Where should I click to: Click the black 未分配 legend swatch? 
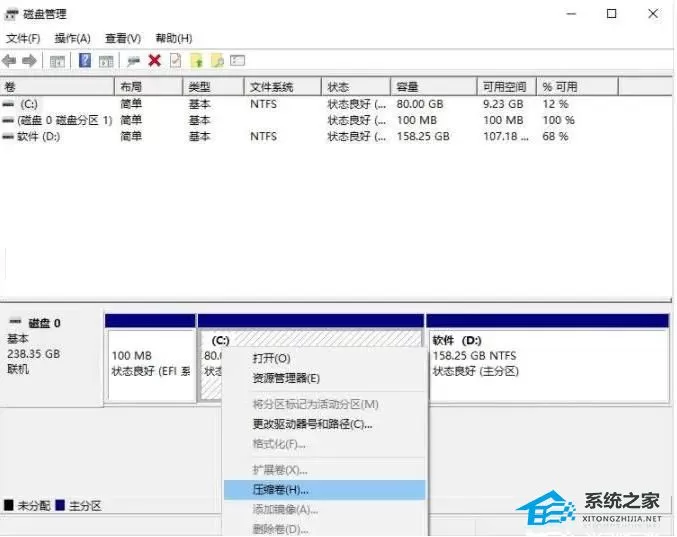pyautogui.click(x=9, y=505)
